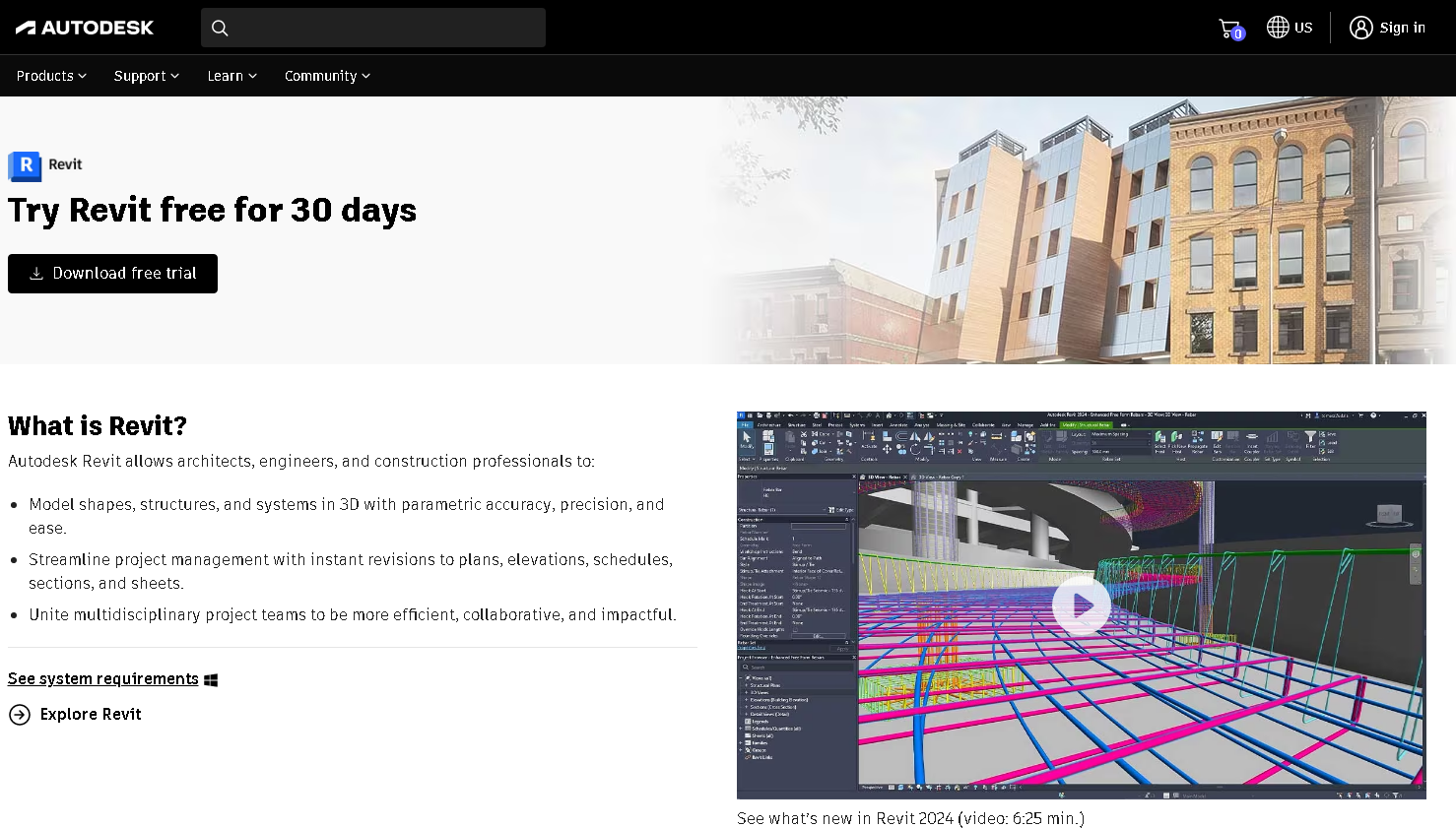Click the search magnifier icon

(220, 28)
